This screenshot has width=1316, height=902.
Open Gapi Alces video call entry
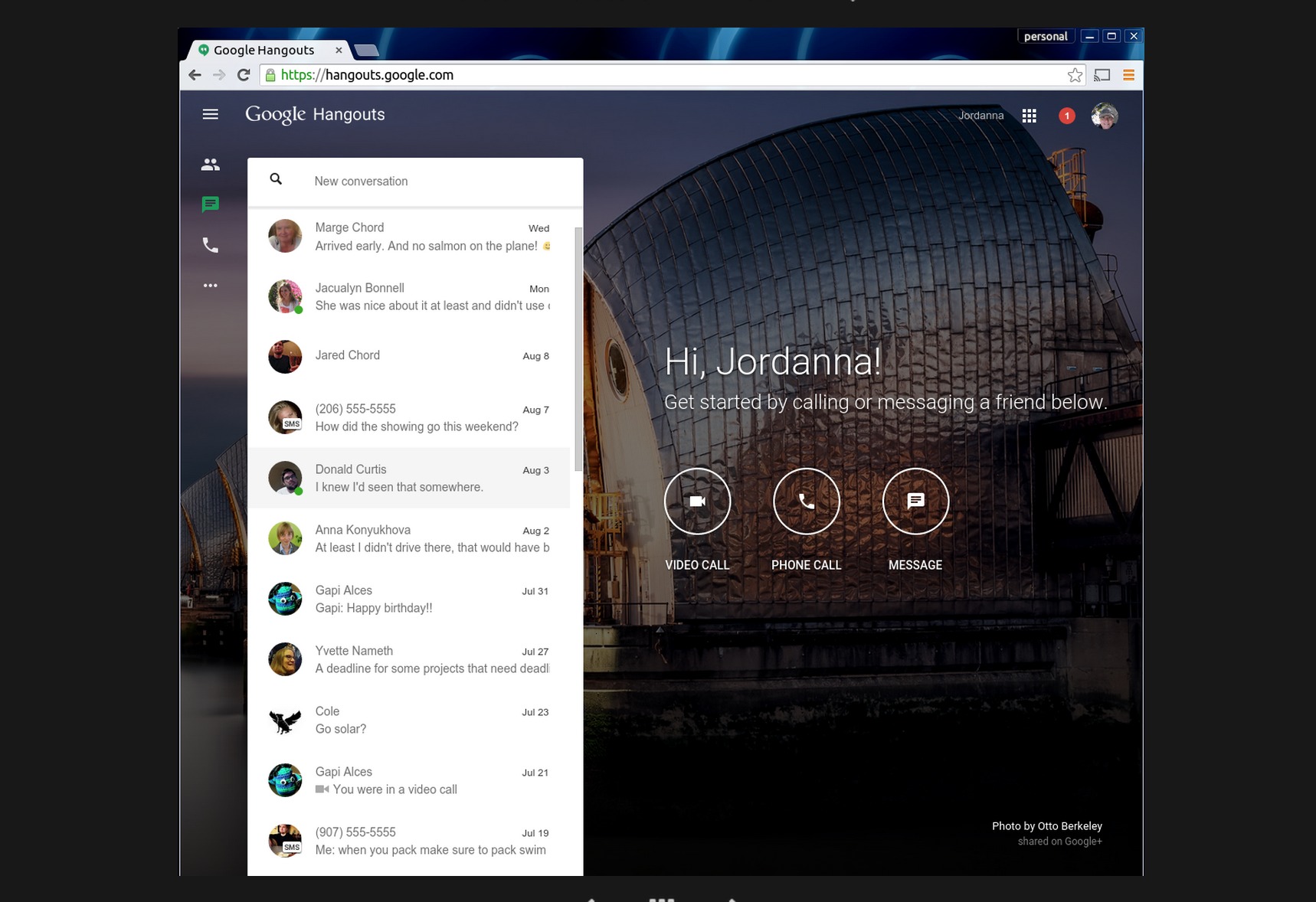[x=409, y=780]
